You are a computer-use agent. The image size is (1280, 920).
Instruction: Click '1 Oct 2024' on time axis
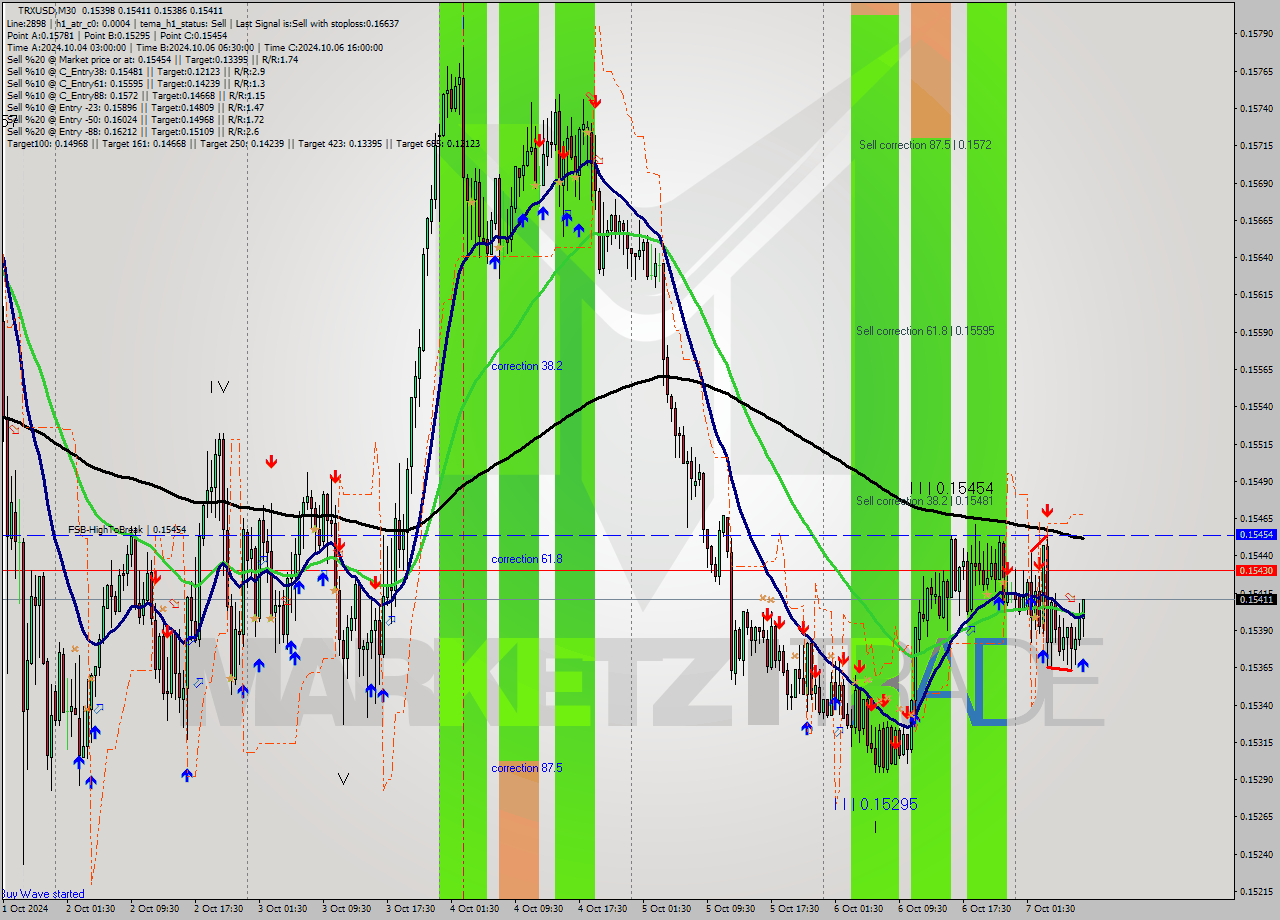coord(25,909)
